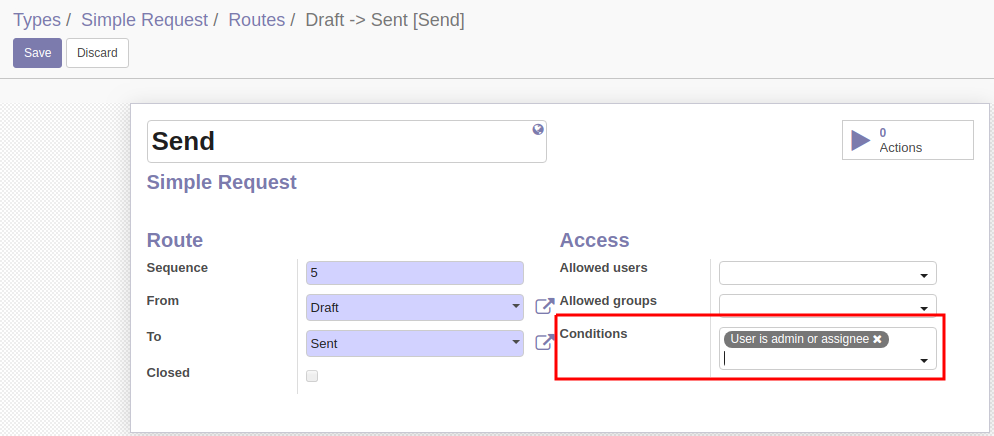Screen dimensions: 994x436
Task: Click the Actions play triangle icon
Action: (860, 140)
